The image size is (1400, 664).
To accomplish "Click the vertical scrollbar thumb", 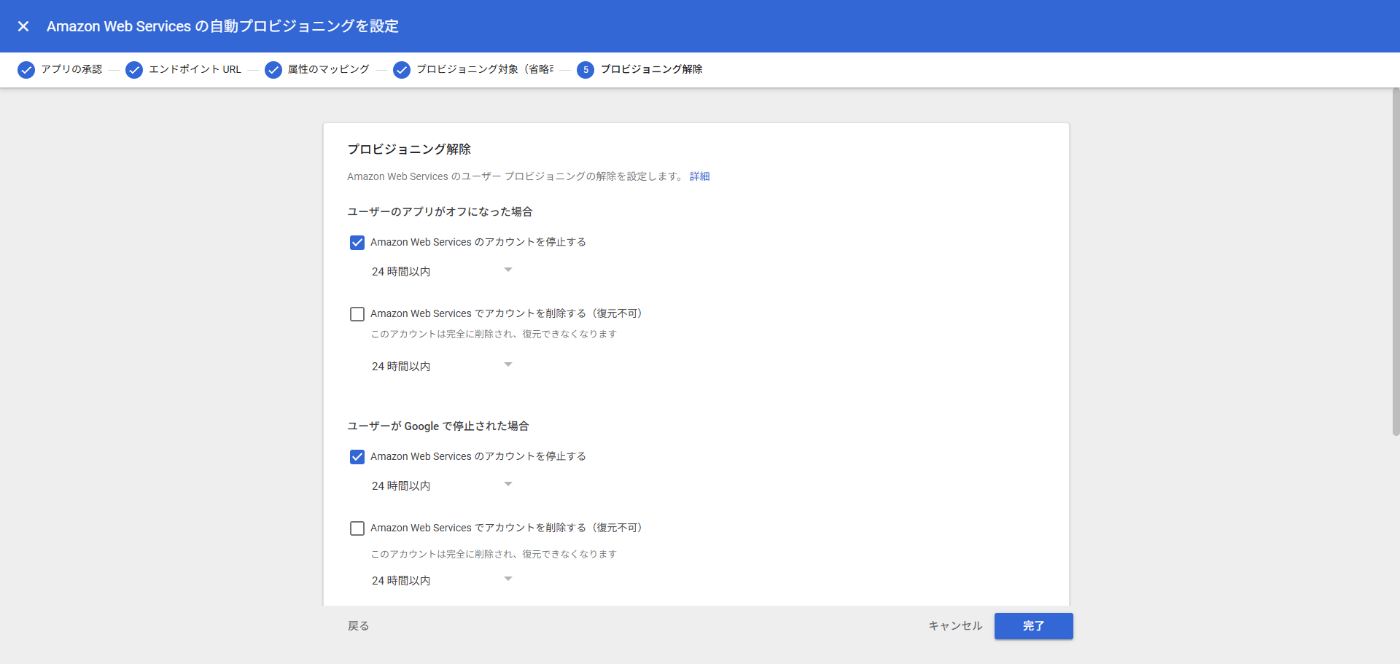I will 1396,261.
